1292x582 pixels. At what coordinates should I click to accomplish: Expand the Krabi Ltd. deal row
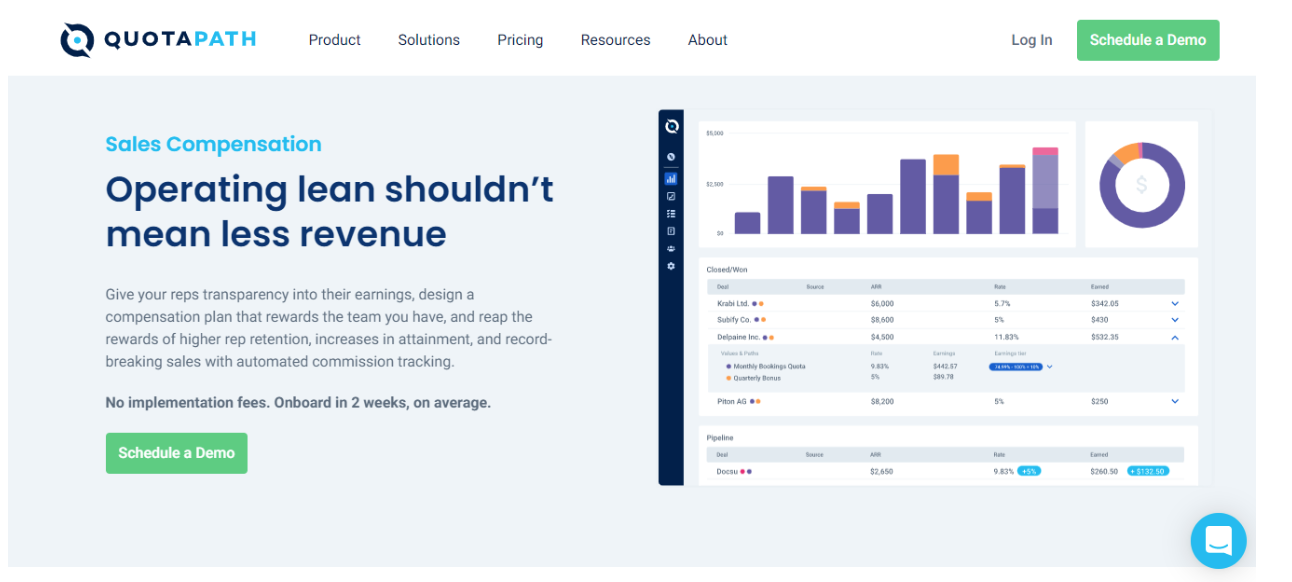[x=1175, y=303]
